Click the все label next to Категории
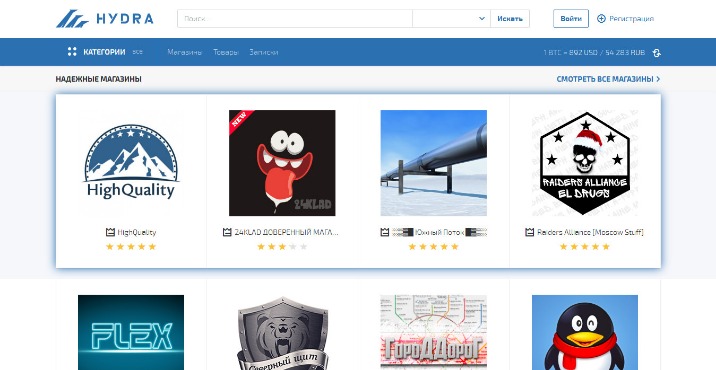Screen dimensions: 716x370 [x=137, y=52]
